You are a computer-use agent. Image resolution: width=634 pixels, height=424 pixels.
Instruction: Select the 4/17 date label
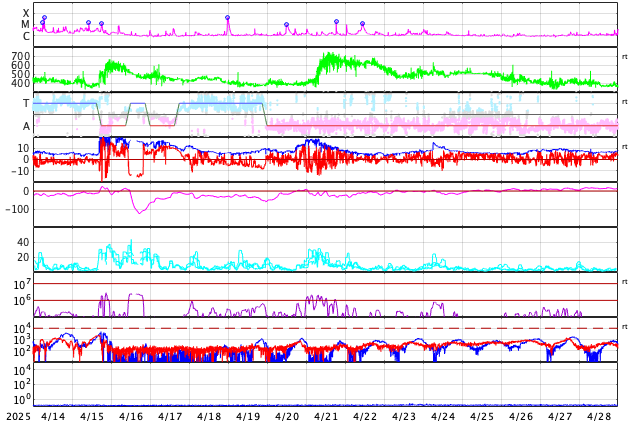[170, 416]
